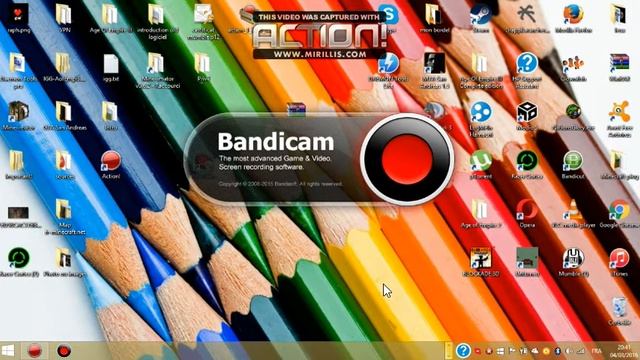Open the Mumble desktop shortcut
640x360 pixels.
pos(573,262)
